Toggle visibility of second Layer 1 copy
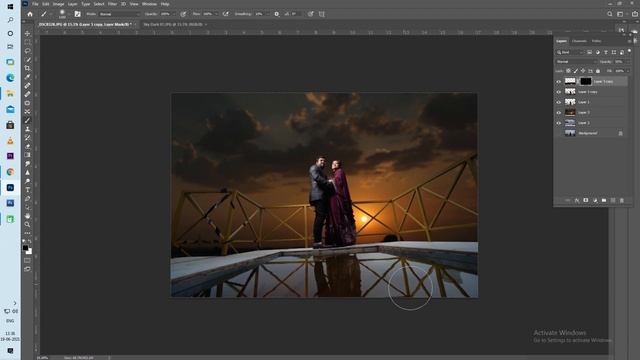 [x=558, y=92]
